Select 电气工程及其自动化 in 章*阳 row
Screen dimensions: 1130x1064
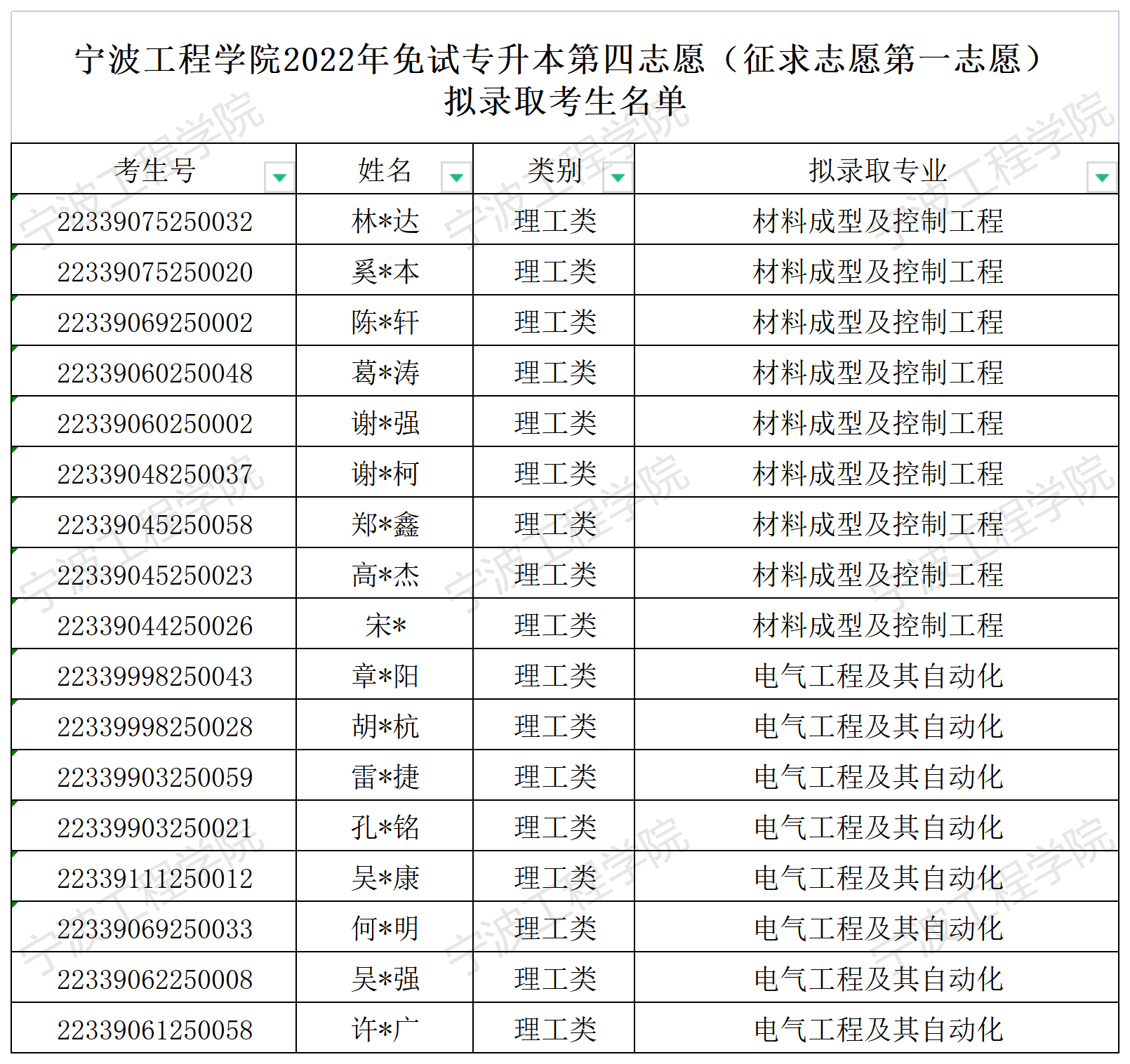coord(877,674)
